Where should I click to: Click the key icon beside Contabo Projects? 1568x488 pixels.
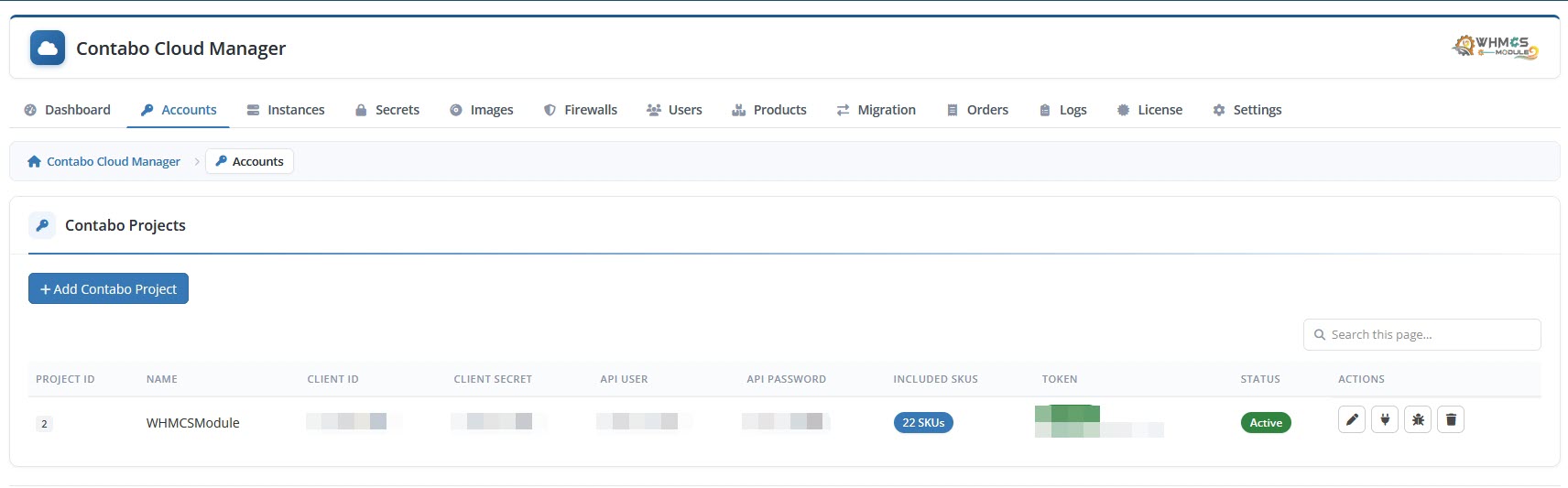pos(42,225)
